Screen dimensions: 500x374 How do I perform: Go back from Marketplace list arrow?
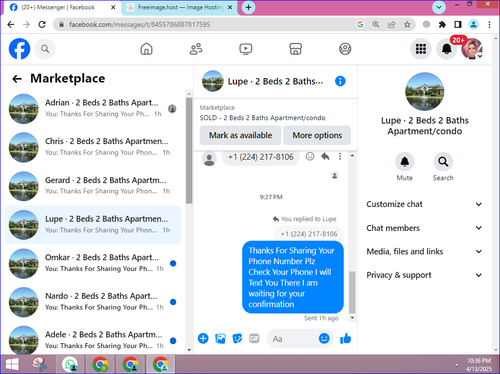pos(17,79)
